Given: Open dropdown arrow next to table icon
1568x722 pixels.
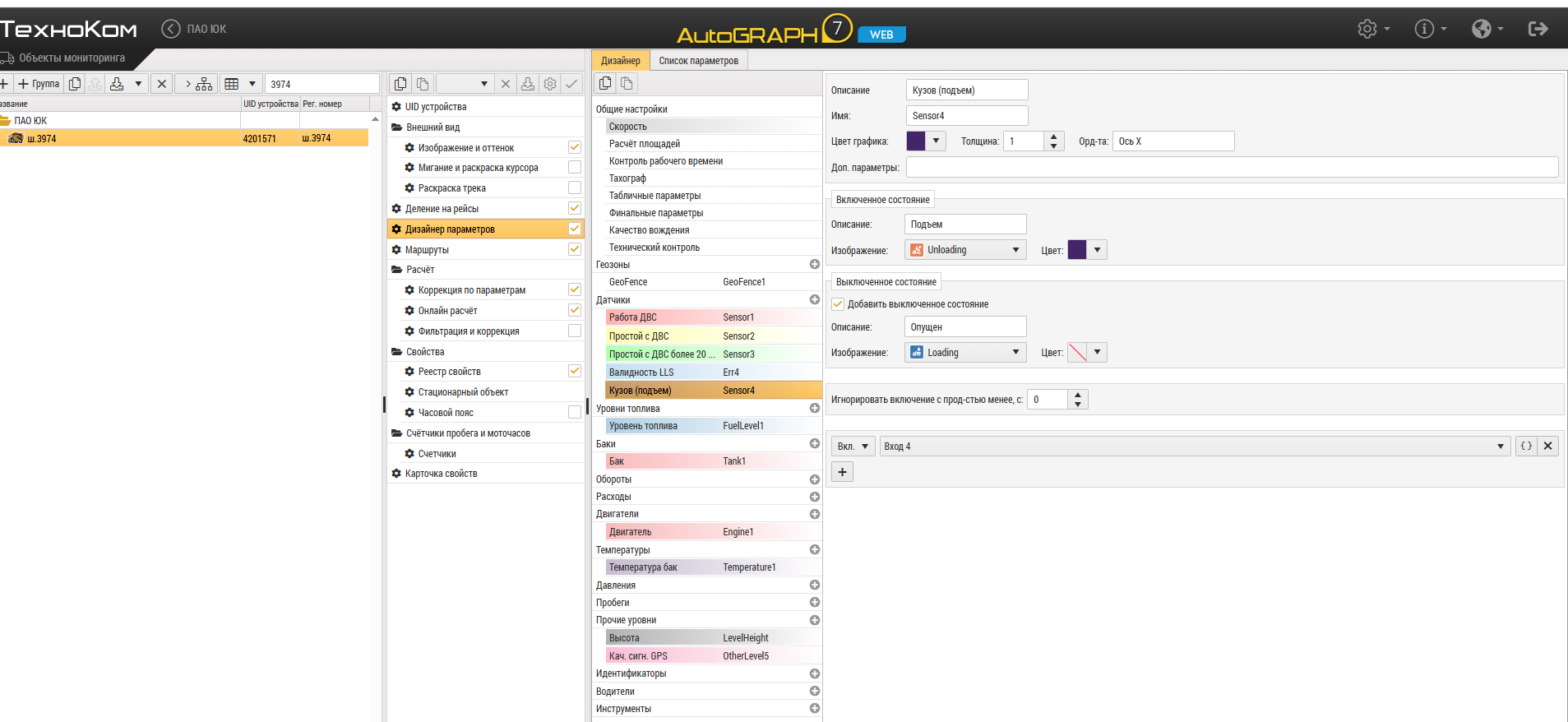Looking at the screenshot, I should [x=252, y=84].
